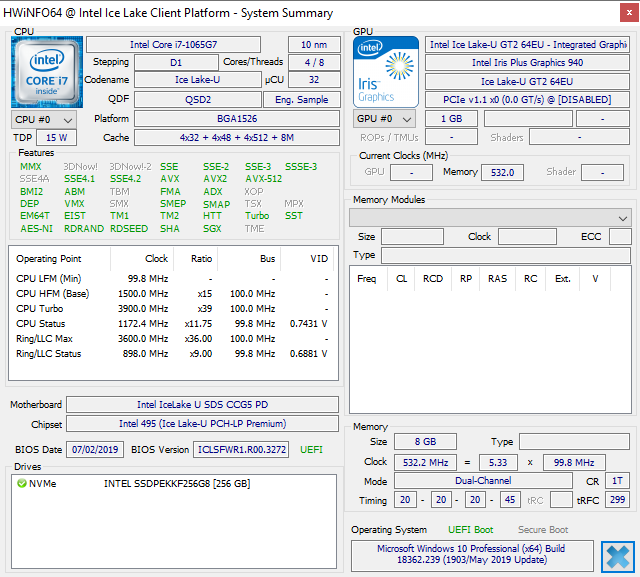Click the GPU memory 1 GB field
Viewport: 640px width, 577px height.
[451, 119]
